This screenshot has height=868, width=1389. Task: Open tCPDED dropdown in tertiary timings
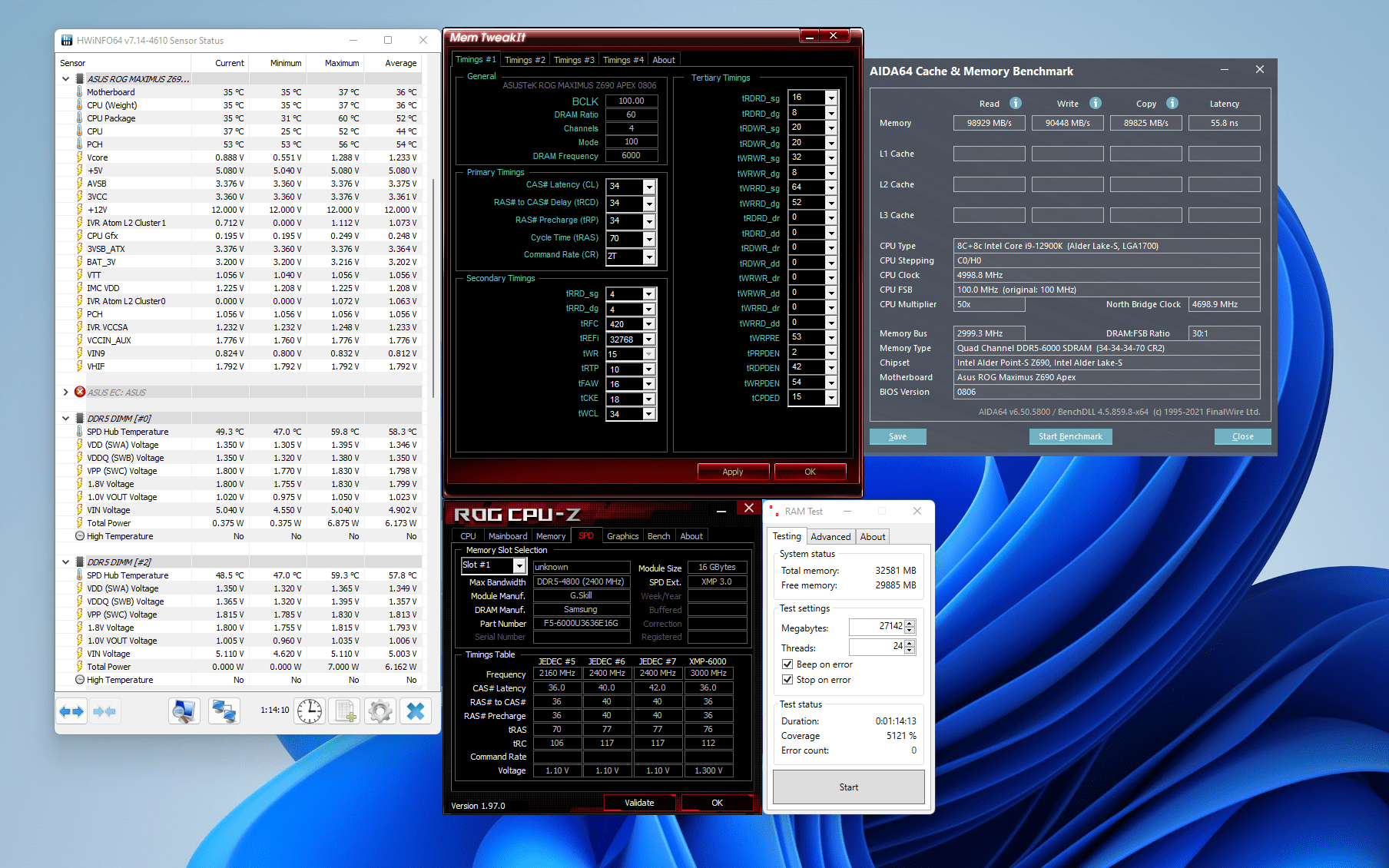click(x=831, y=397)
